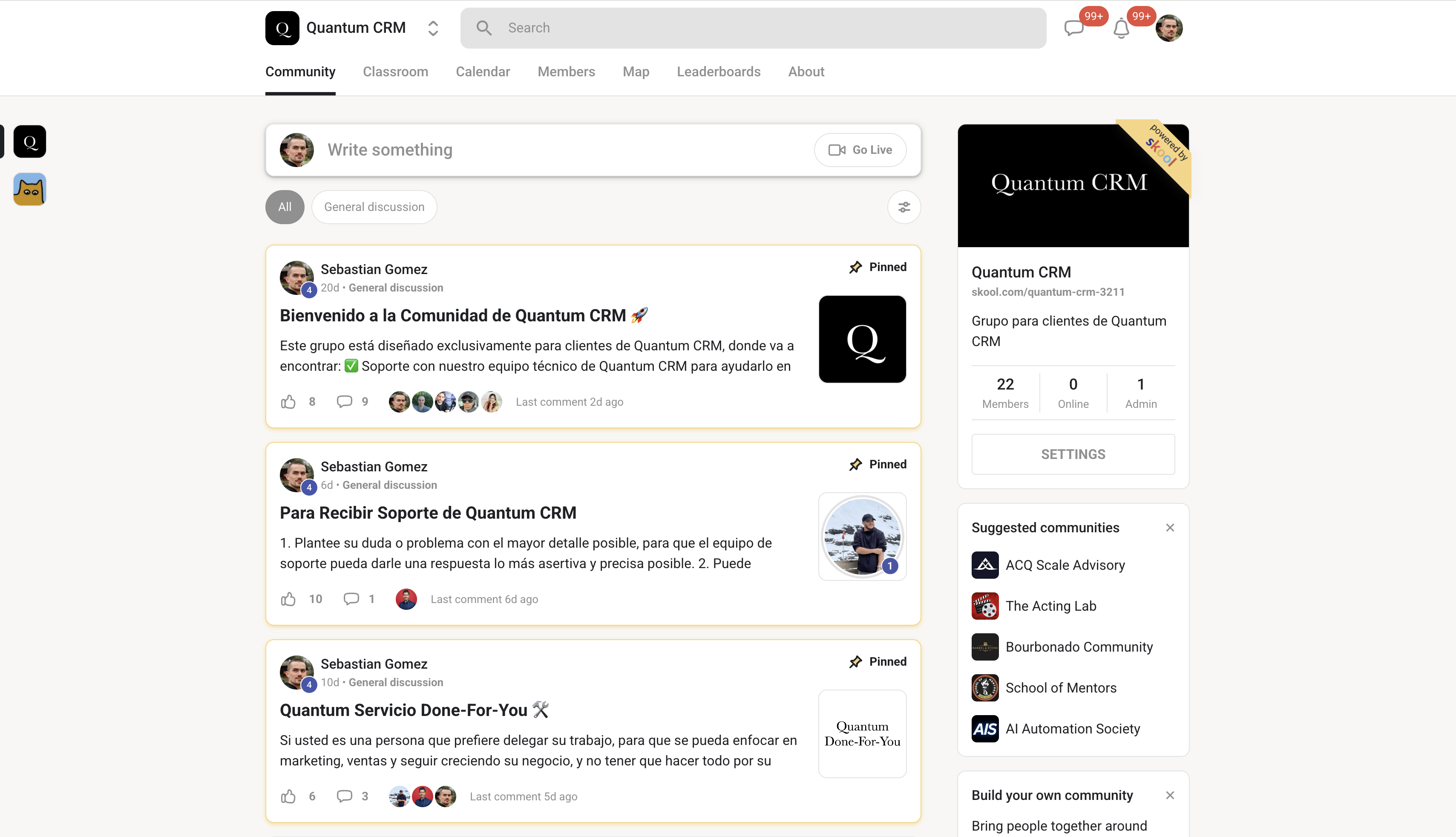Image resolution: width=1456 pixels, height=837 pixels.
Task: Open the notifications bell
Action: click(x=1121, y=28)
